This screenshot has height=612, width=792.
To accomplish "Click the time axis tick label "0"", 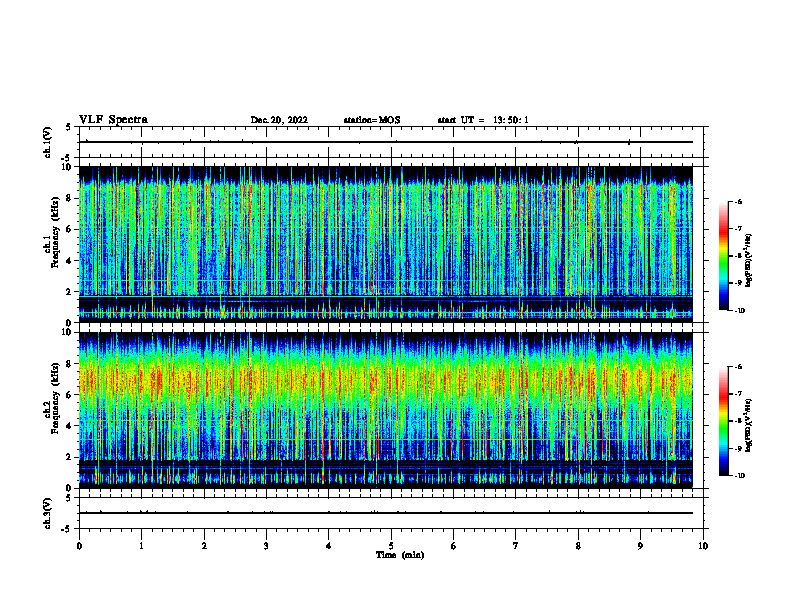I will (x=79, y=546).
